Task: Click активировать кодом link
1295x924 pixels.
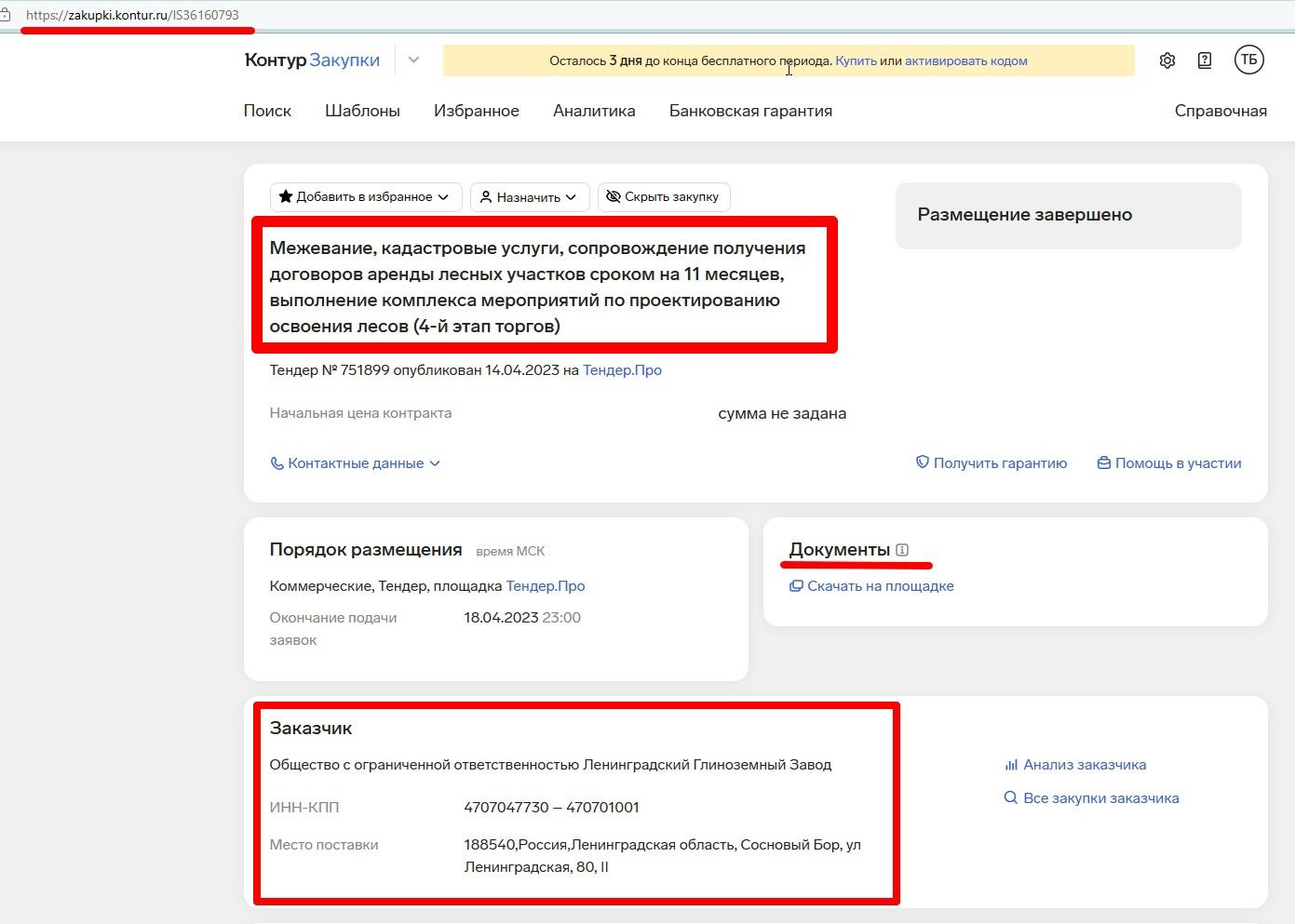Action: coord(965,60)
